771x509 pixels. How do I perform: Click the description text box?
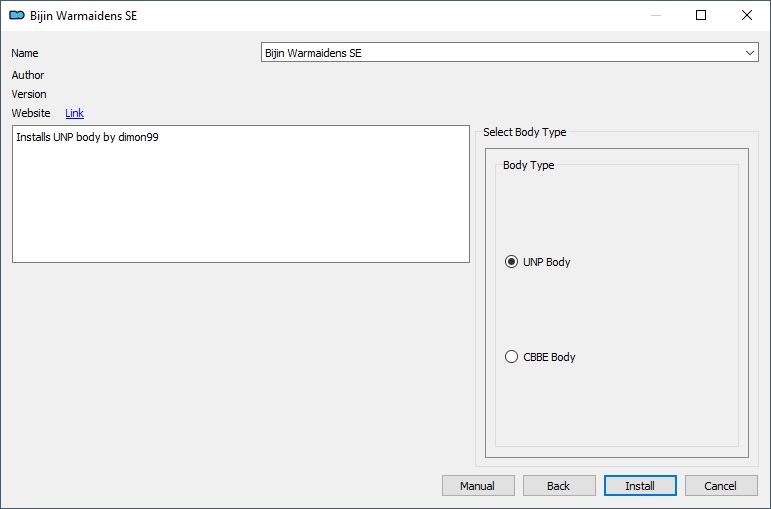pos(241,194)
